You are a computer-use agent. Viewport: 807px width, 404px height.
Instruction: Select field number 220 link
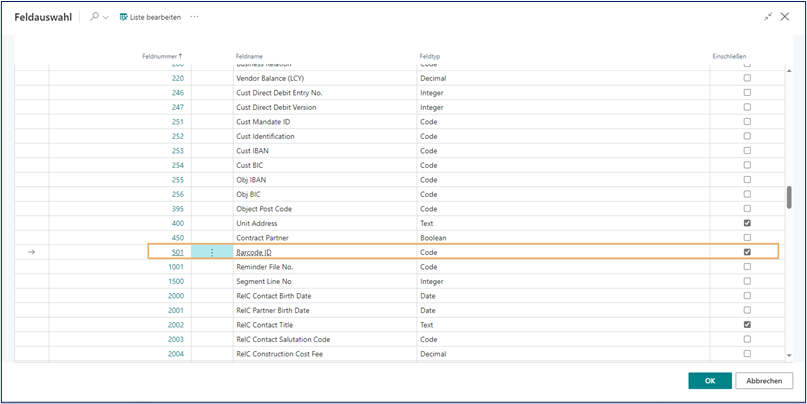pyautogui.click(x=178, y=77)
